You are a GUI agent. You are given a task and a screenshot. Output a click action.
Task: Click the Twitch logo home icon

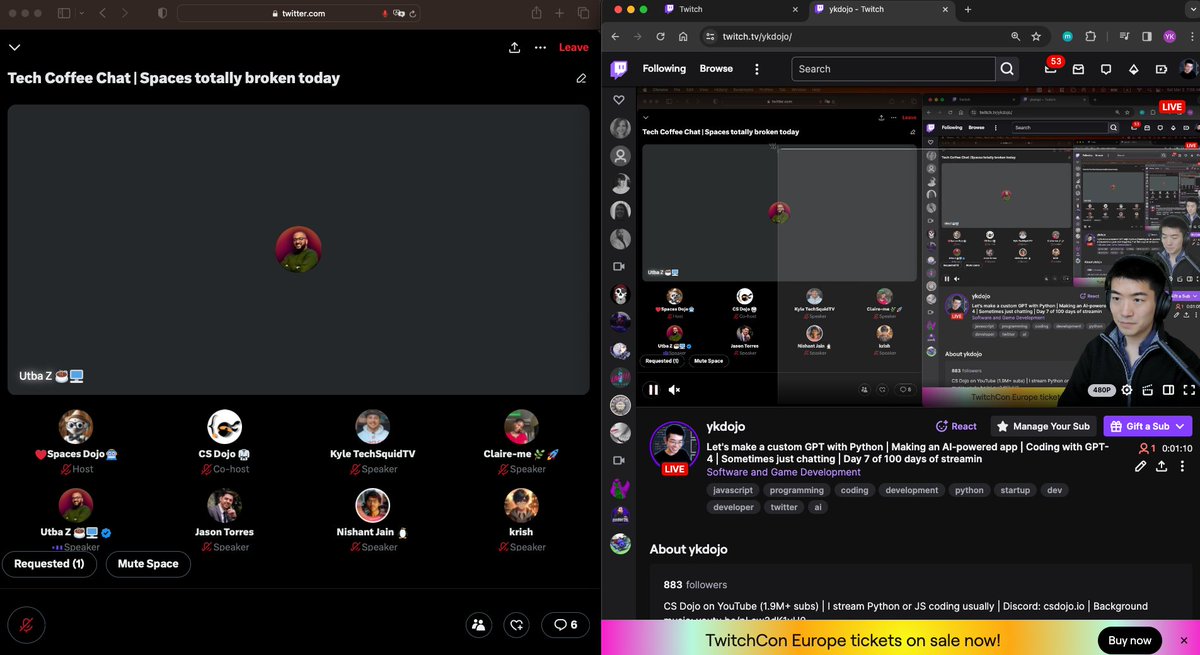pyautogui.click(x=620, y=69)
